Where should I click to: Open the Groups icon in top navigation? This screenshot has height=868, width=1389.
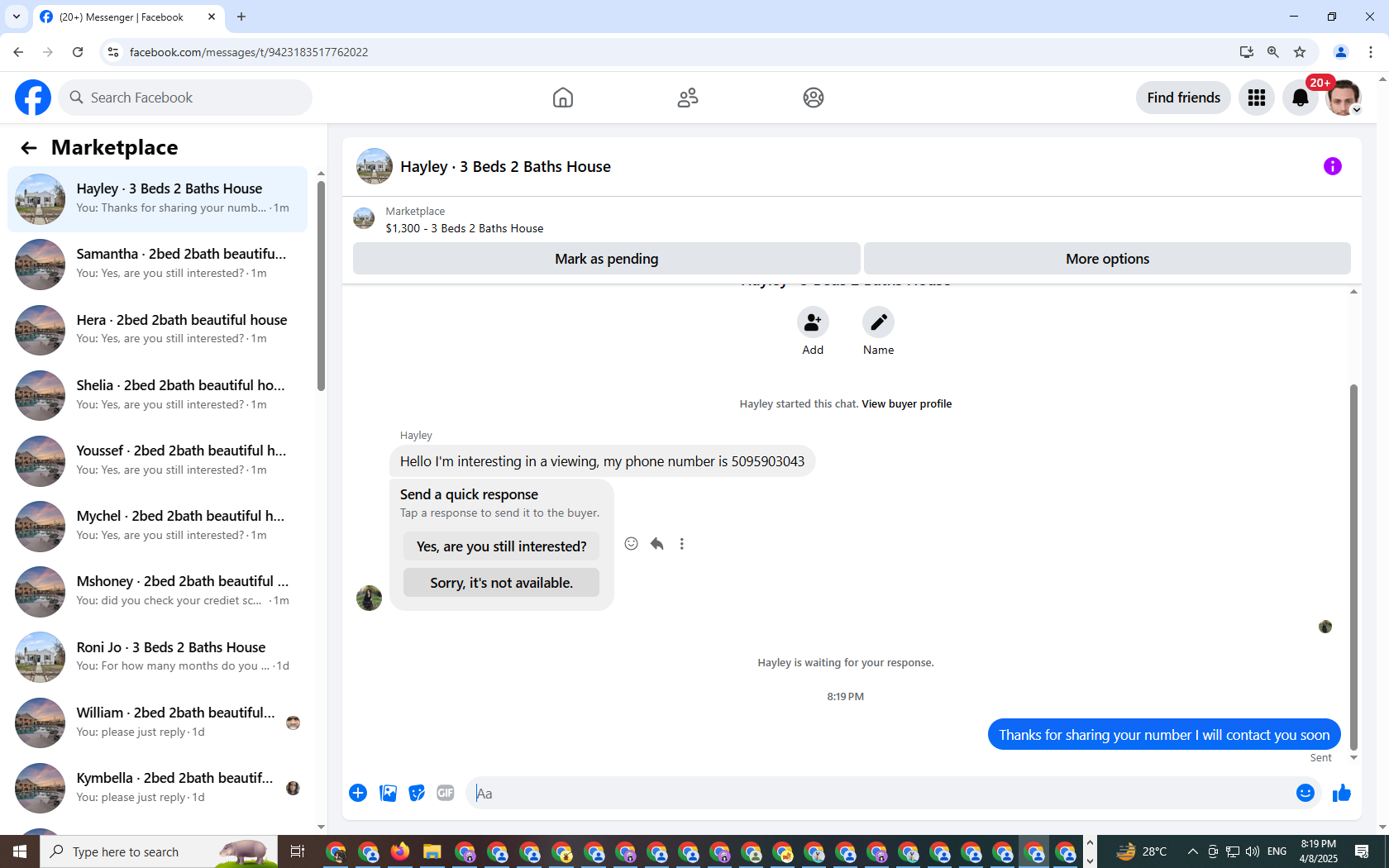[814, 98]
